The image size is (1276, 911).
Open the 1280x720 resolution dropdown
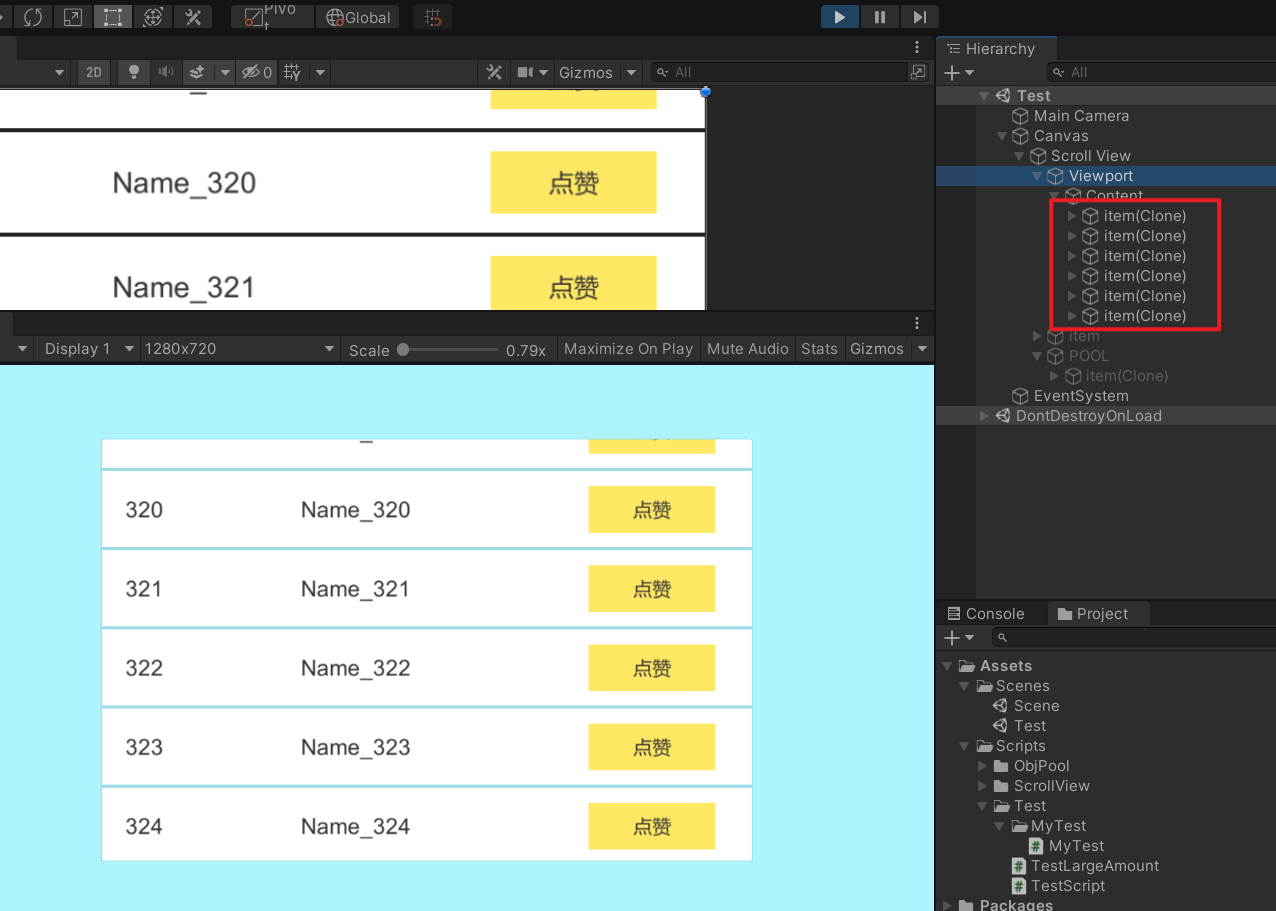tap(239, 349)
